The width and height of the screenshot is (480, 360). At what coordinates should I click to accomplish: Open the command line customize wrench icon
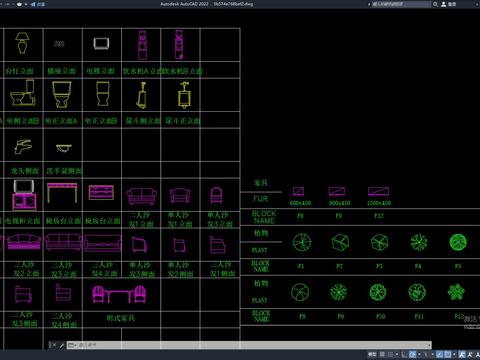(x=62, y=345)
